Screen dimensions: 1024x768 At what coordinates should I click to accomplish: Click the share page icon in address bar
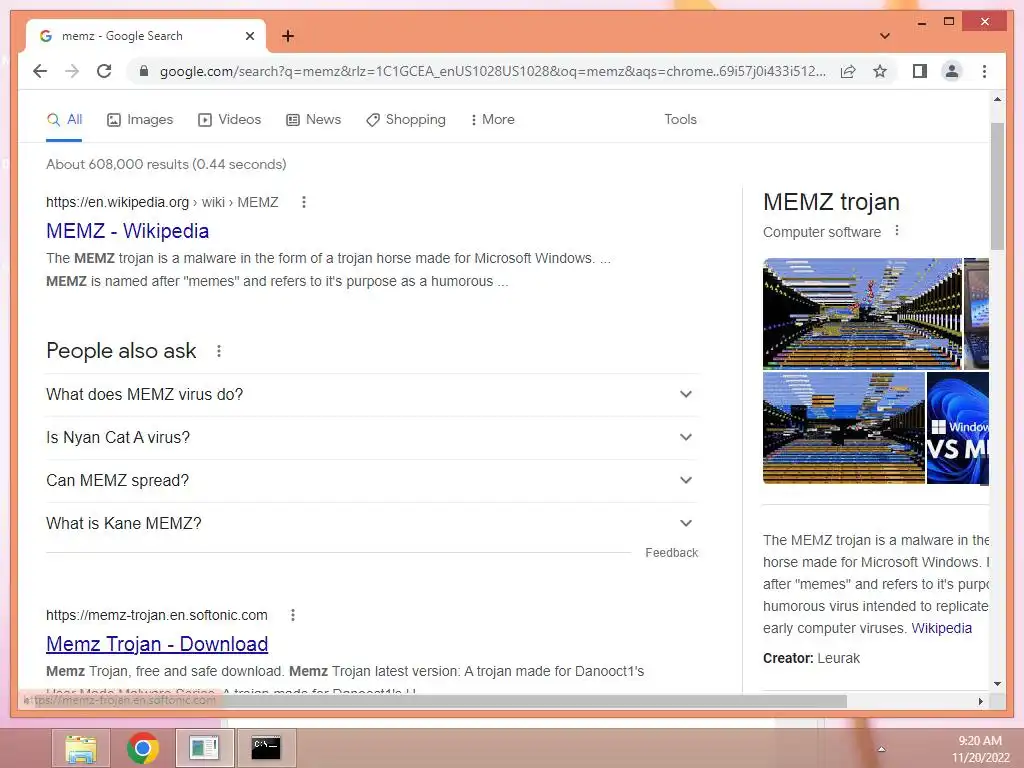[848, 71]
